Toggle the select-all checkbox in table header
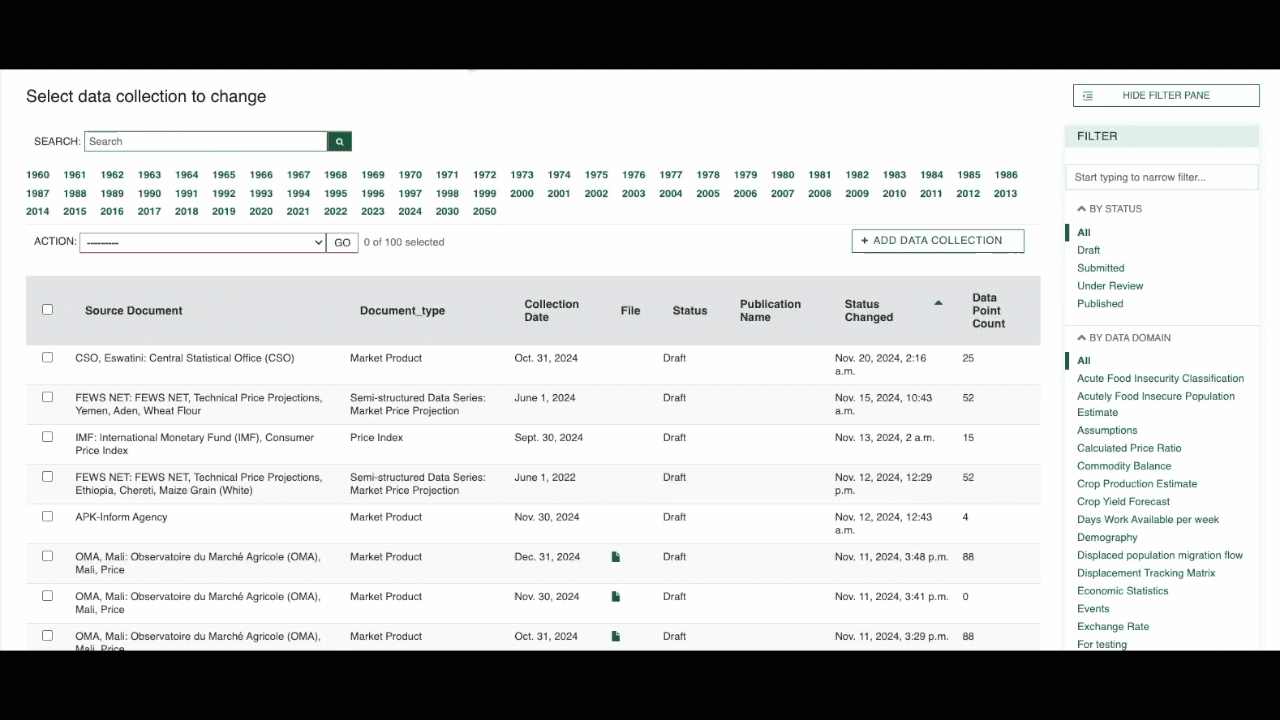The image size is (1280, 720). (x=47, y=310)
